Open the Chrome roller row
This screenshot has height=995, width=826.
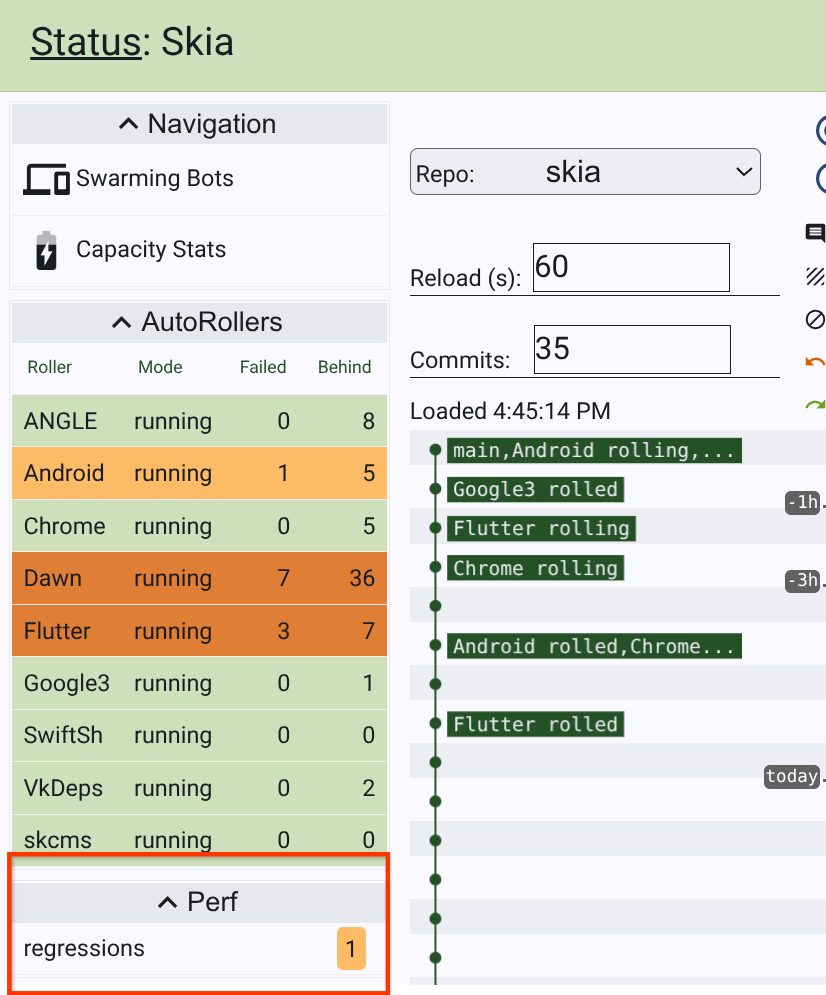tap(199, 525)
